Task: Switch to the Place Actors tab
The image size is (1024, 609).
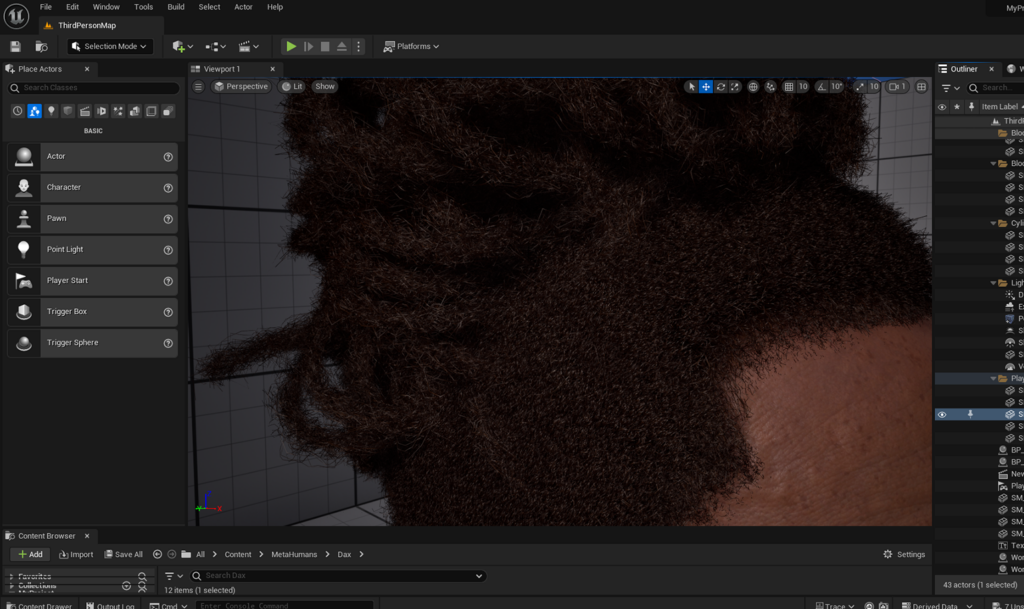Action: (38, 68)
